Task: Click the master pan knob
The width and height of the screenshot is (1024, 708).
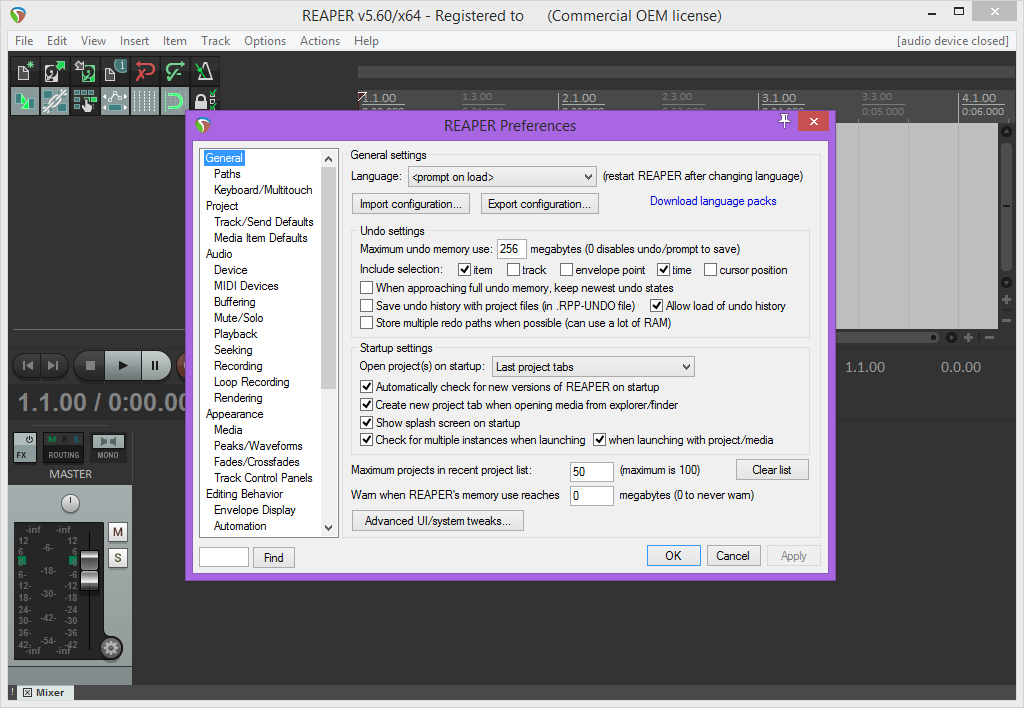Action: (70, 504)
